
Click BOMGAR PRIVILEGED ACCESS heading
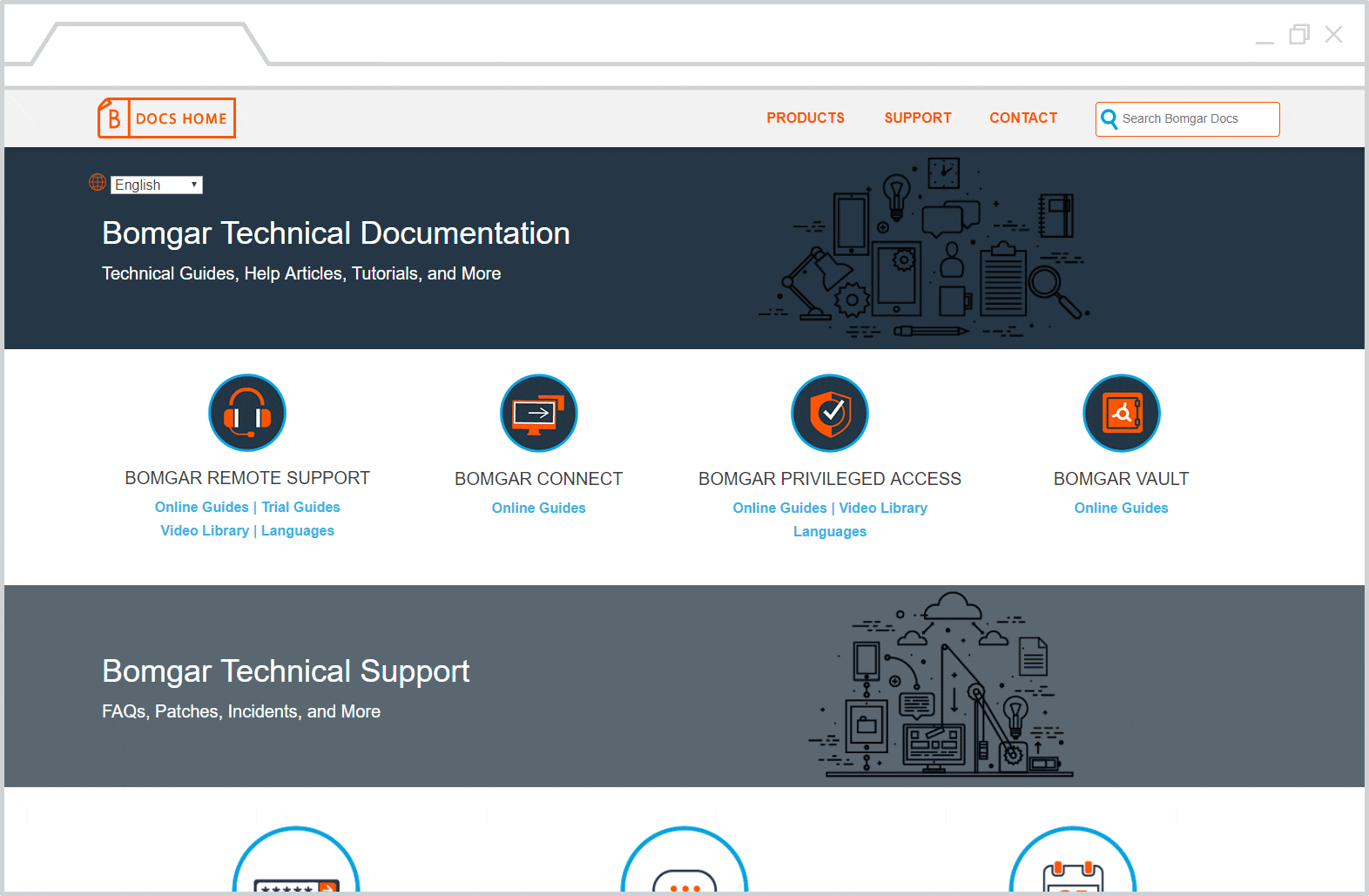(x=830, y=479)
